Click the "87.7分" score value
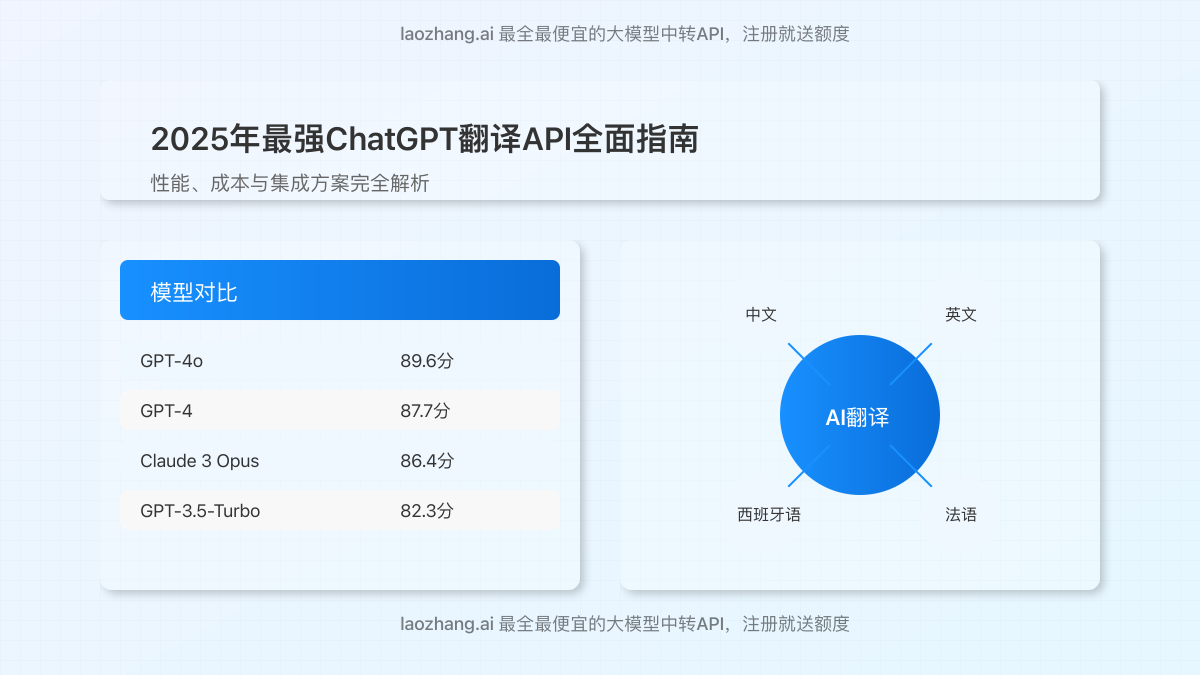 click(426, 411)
